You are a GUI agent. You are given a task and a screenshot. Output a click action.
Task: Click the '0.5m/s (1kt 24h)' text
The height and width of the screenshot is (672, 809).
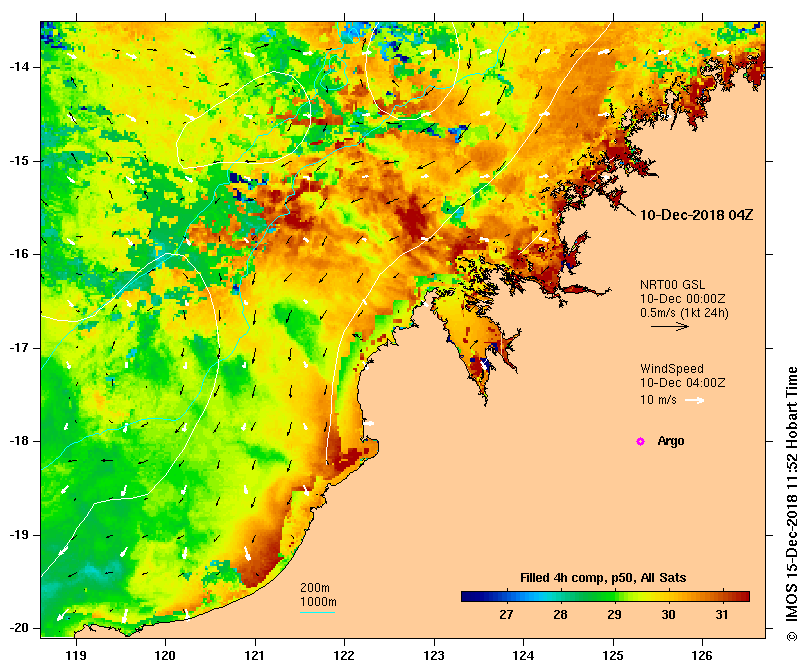coord(684,313)
